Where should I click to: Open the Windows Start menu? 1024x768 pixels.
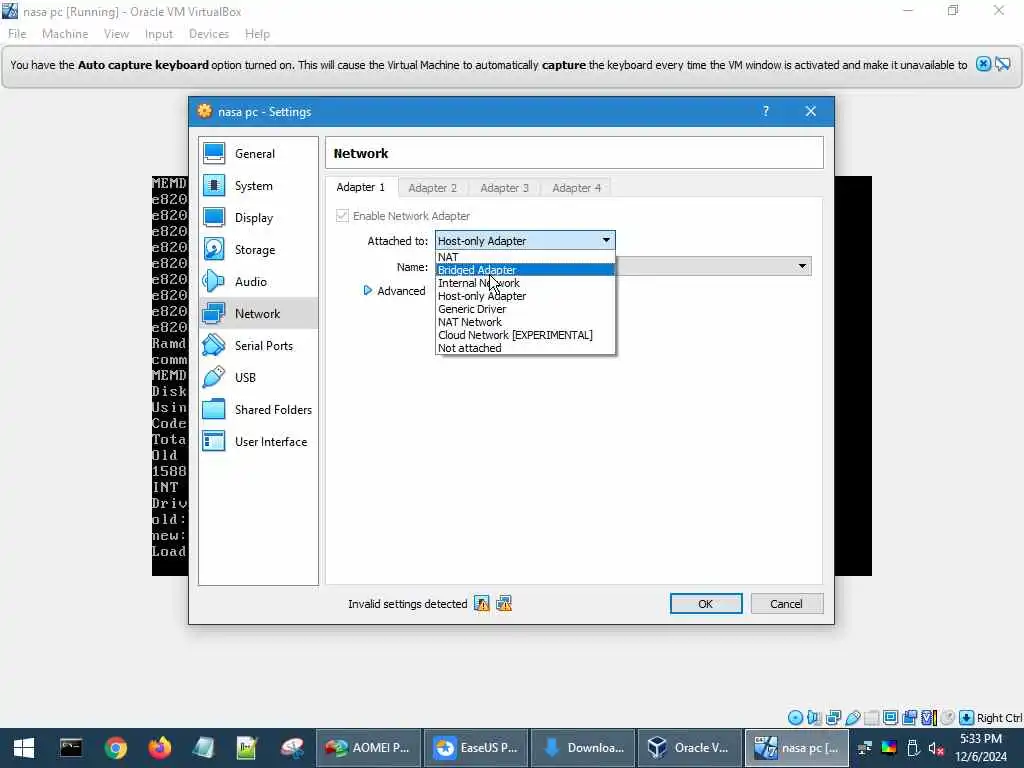coord(24,748)
